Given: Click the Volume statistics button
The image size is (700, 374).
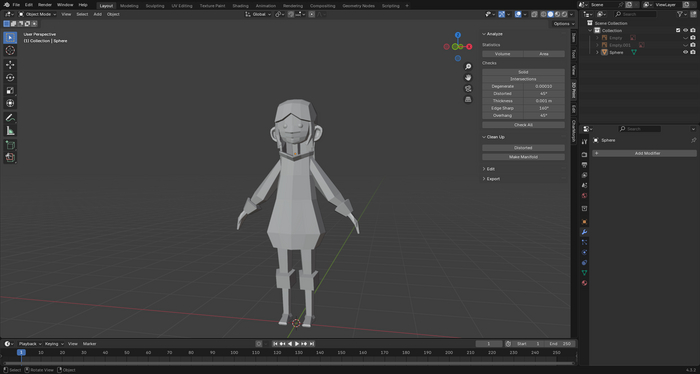Looking at the screenshot, I should pyautogui.click(x=502, y=54).
